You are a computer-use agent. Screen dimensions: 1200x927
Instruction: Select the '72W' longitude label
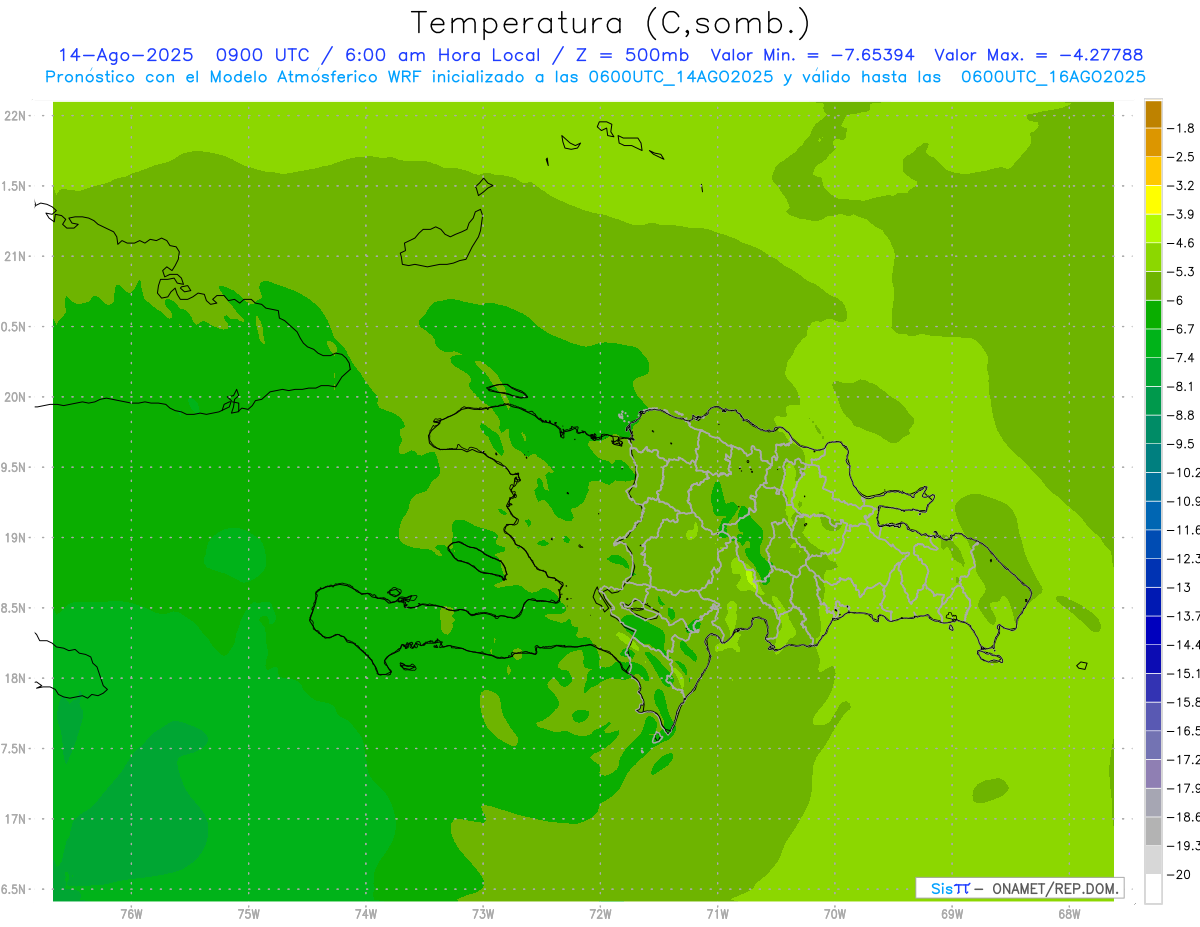(x=600, y=914)
